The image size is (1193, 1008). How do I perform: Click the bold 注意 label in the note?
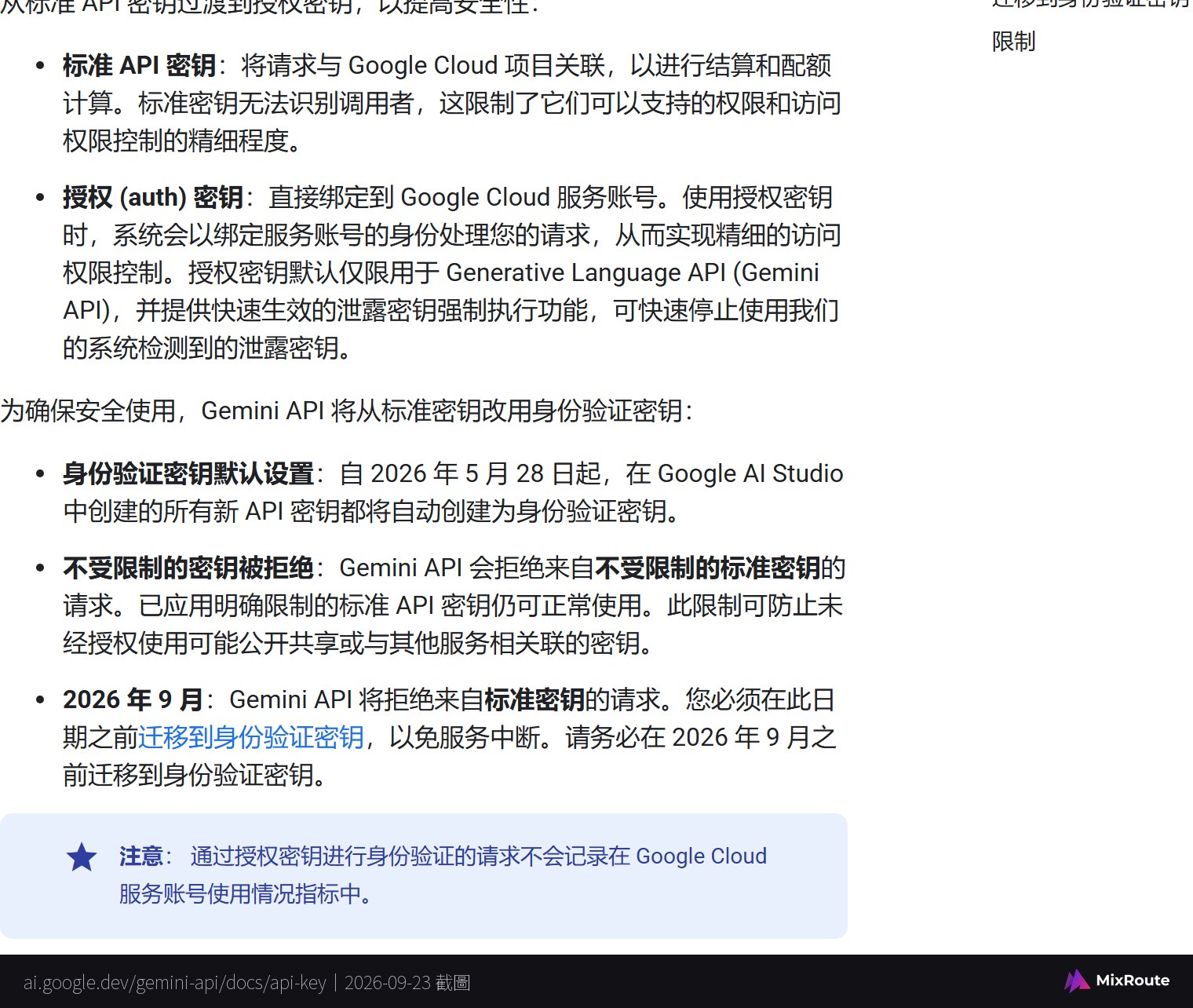[141, 856]
